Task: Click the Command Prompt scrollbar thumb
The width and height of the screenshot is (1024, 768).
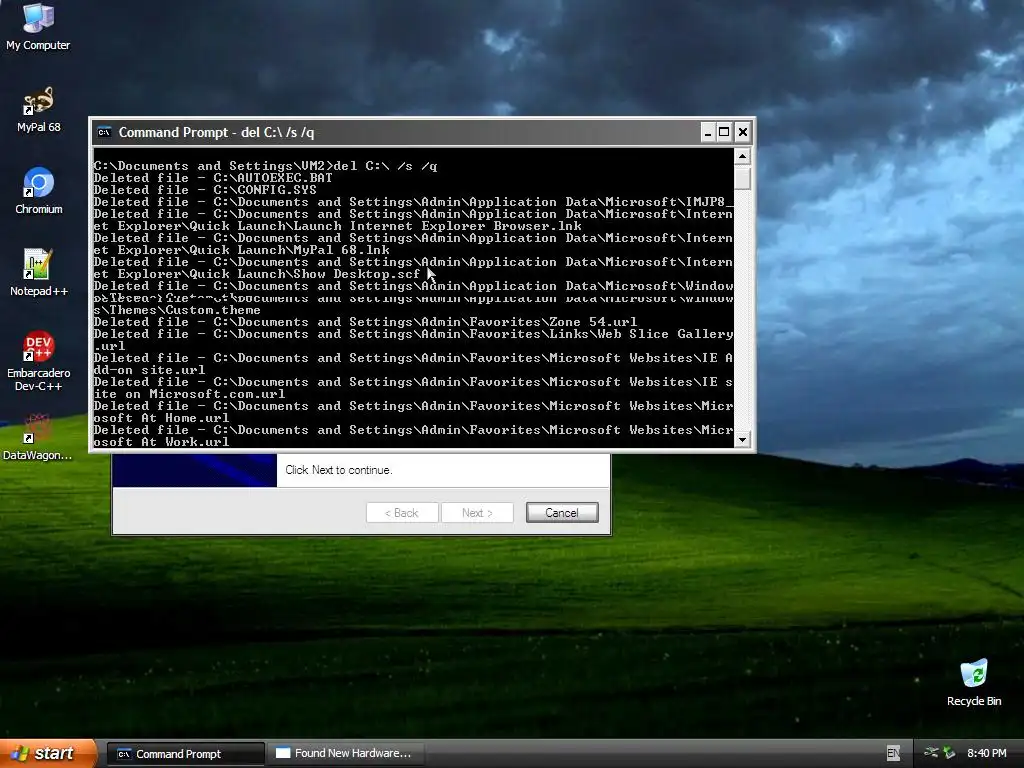Action: click(x=742, y=178)
